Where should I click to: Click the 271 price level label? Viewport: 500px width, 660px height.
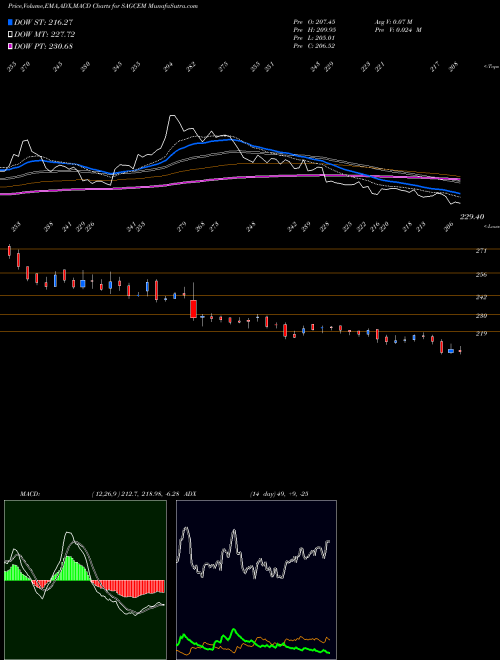[x=481, y=250]
